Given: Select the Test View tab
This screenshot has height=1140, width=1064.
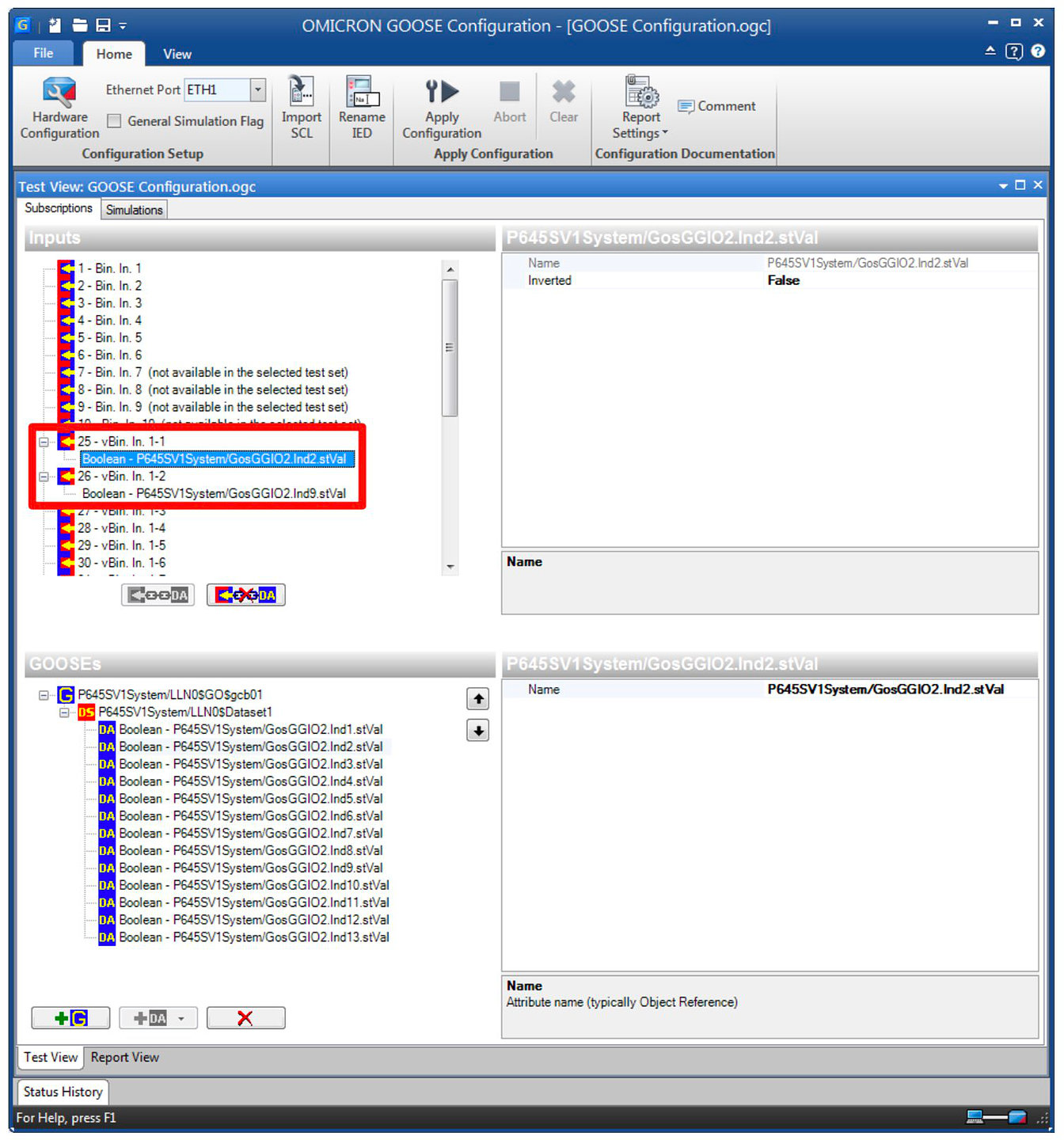Looking at the screenshot, I should [51, 1058].
